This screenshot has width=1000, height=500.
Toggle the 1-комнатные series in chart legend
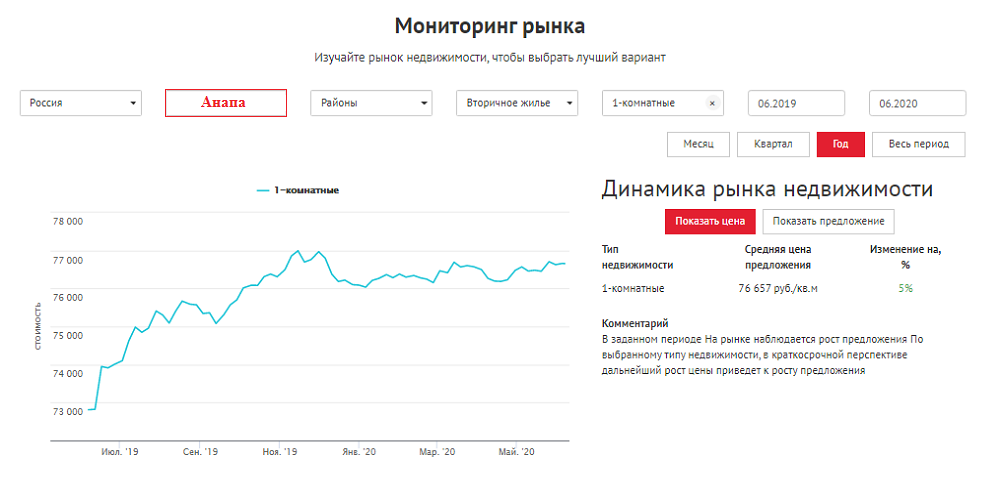298,190
